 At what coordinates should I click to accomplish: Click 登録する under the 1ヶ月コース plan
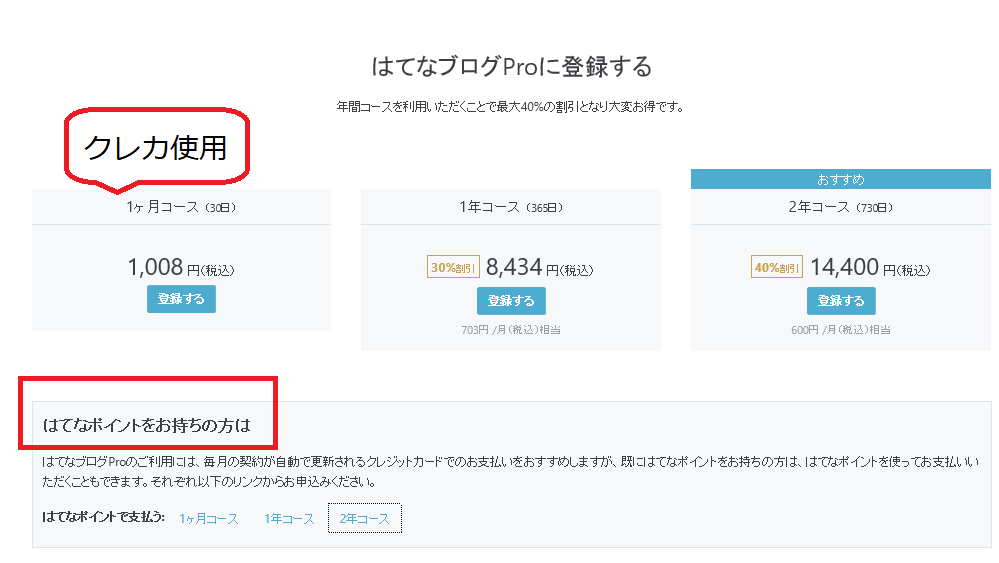click(181, 299)
